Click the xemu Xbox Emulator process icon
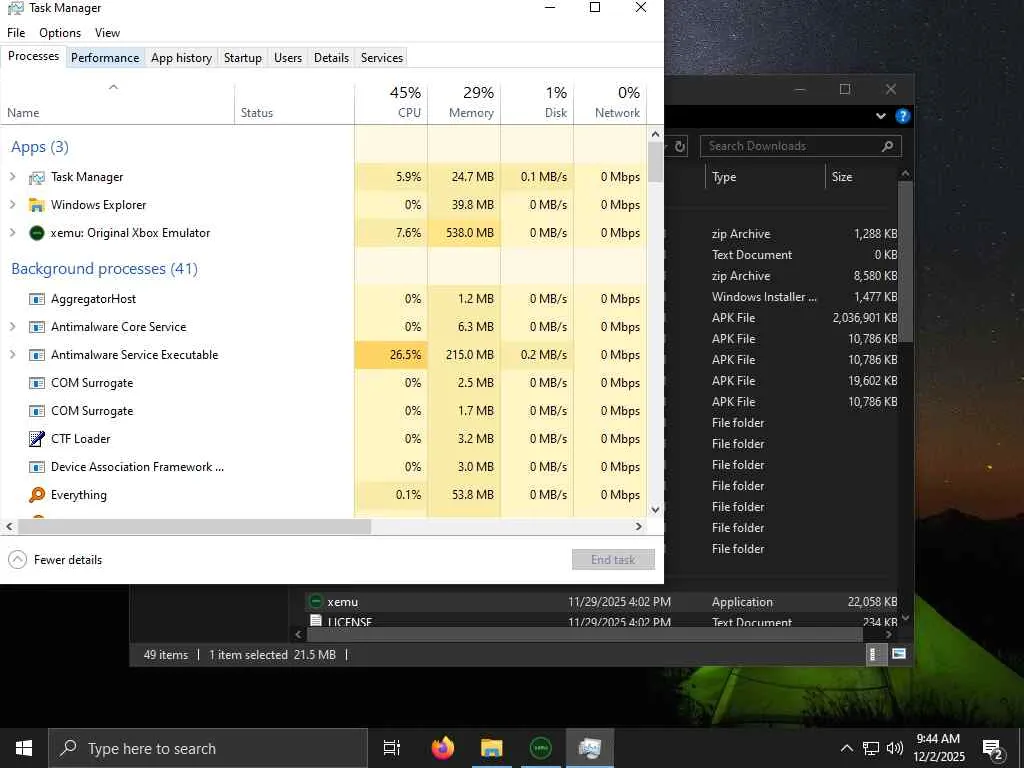 click(37, 233)
